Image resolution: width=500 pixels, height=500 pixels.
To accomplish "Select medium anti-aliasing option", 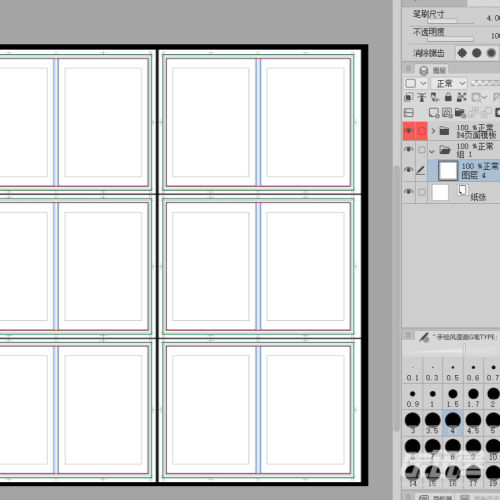I will point(491,53).
